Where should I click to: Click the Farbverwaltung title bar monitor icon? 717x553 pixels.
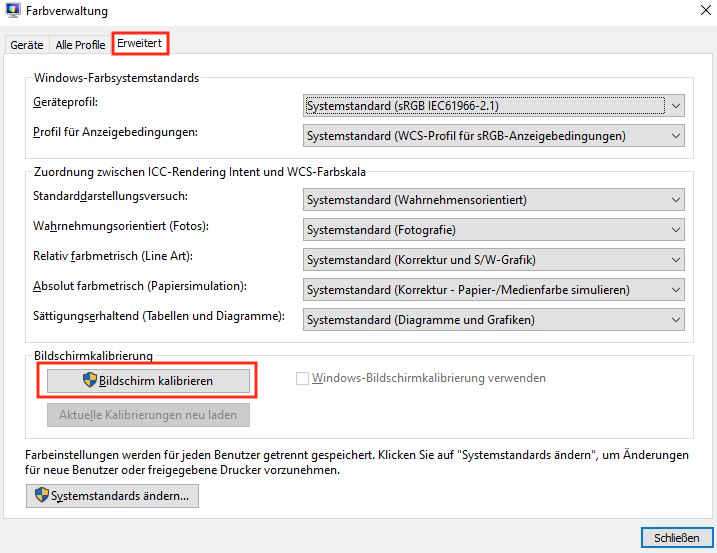pyautogui.click(x=13, y=10)
